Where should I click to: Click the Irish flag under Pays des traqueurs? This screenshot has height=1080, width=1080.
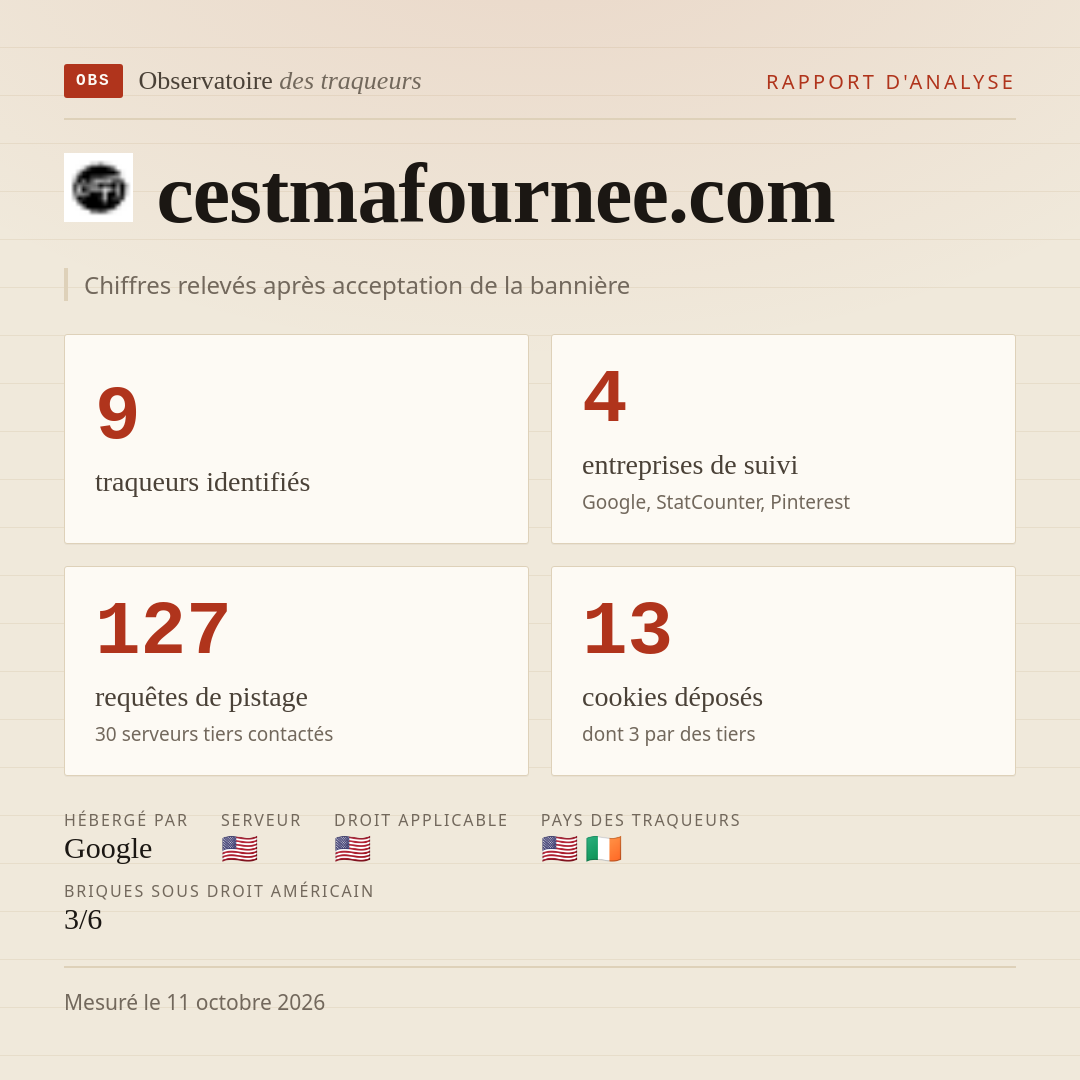coord(603,849)
